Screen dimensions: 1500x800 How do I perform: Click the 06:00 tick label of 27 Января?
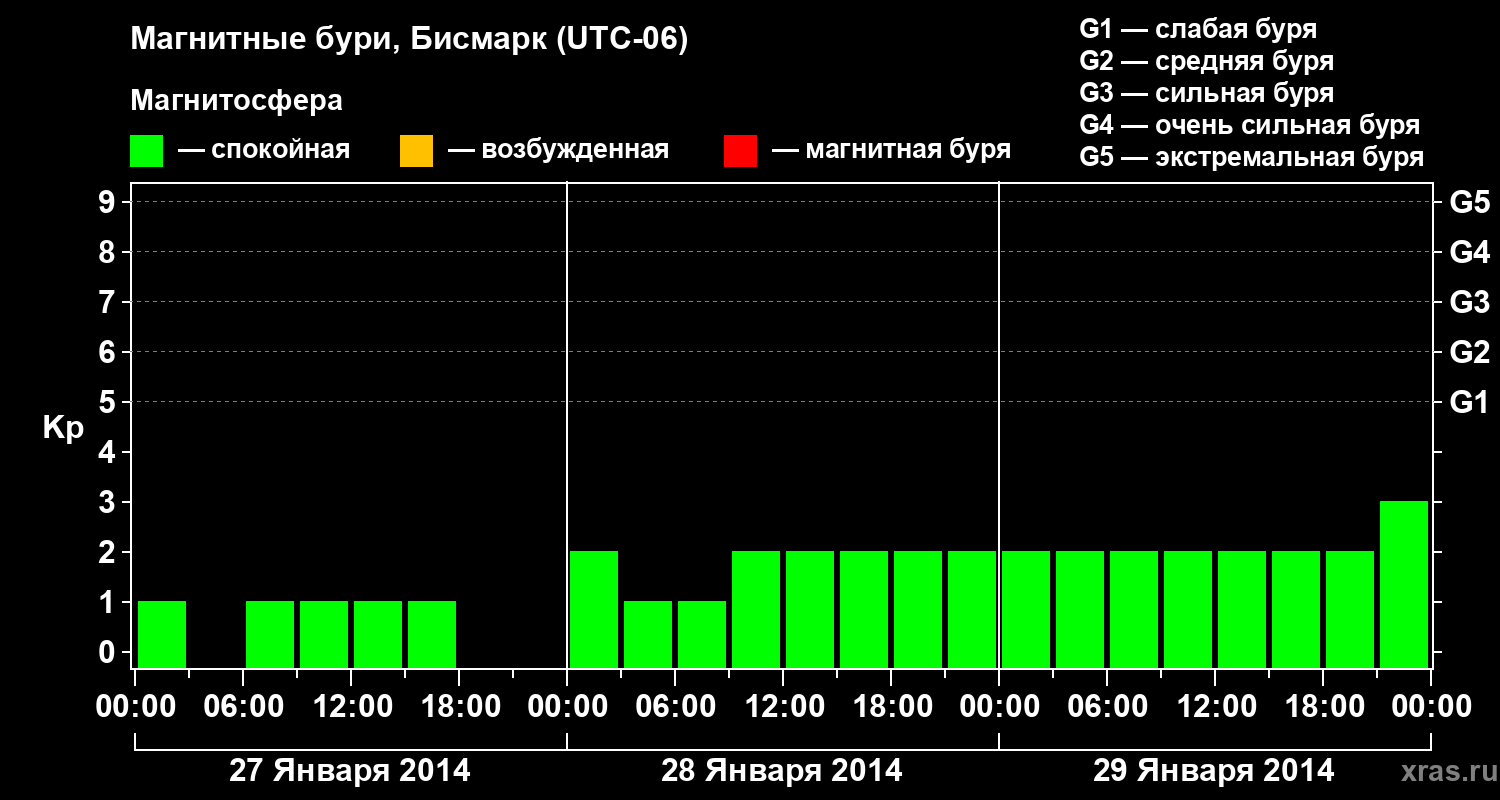(x=243, y=707)
